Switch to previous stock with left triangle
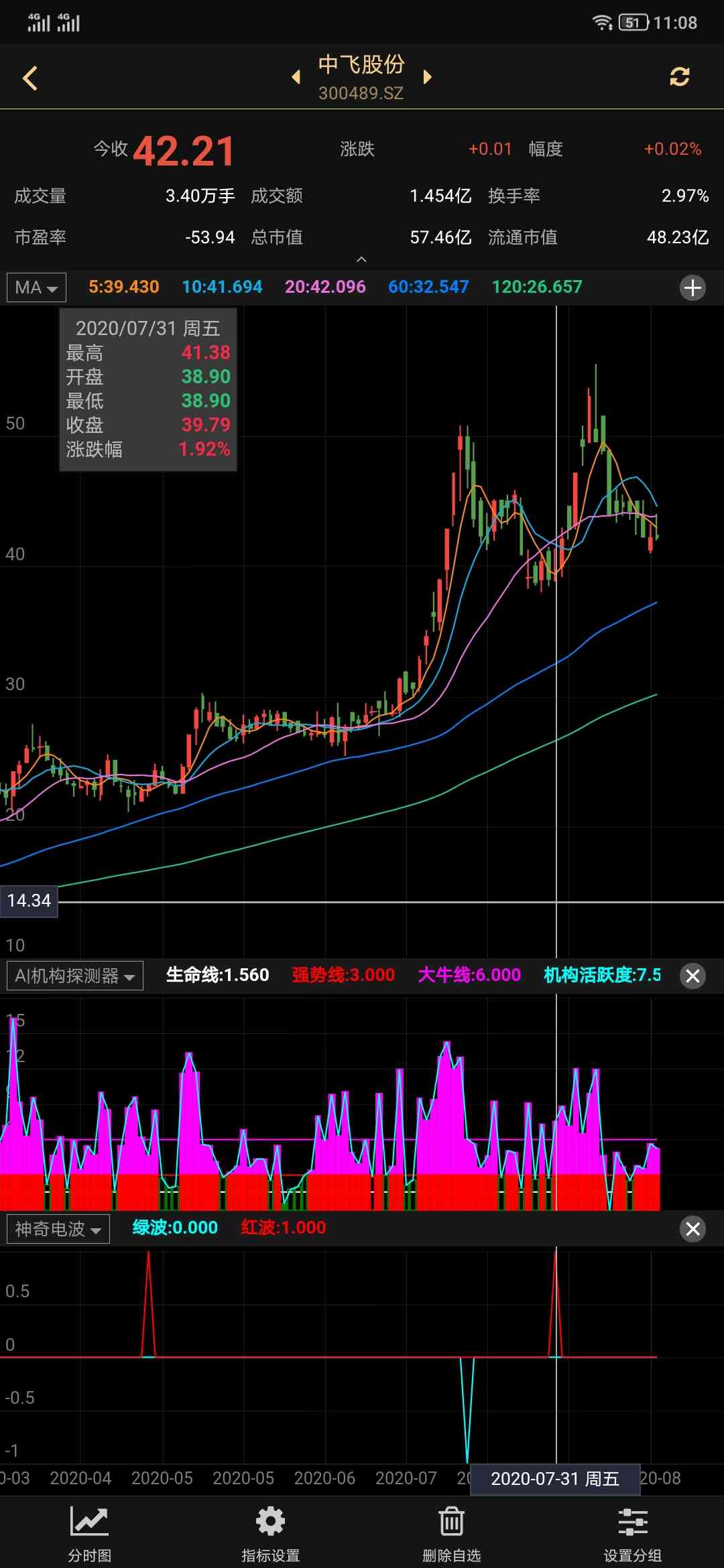Image resolution: width=724 pixels, height=1568 pixels. (x=296, y=77)
